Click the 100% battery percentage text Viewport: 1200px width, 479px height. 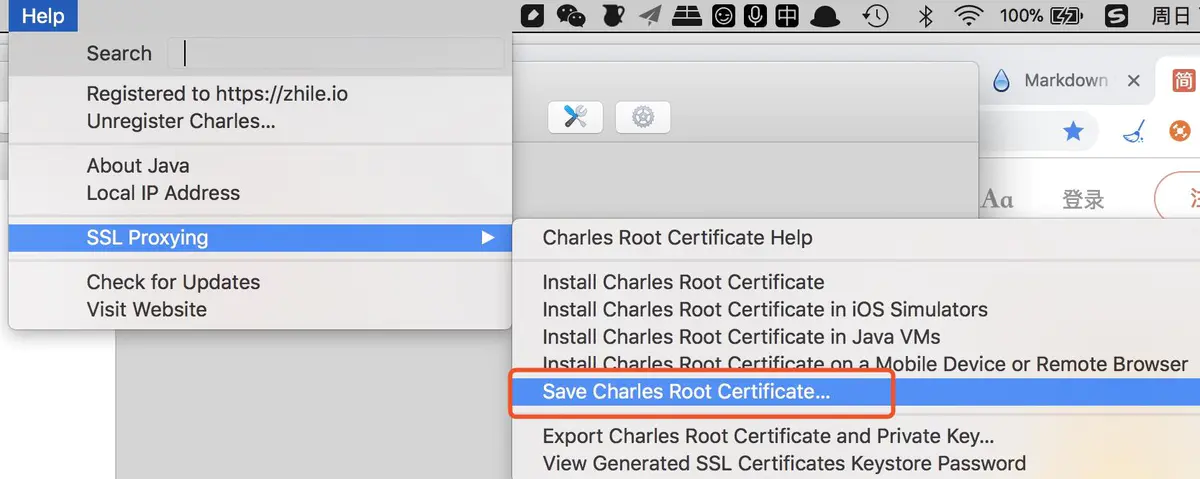point(1021,16)
